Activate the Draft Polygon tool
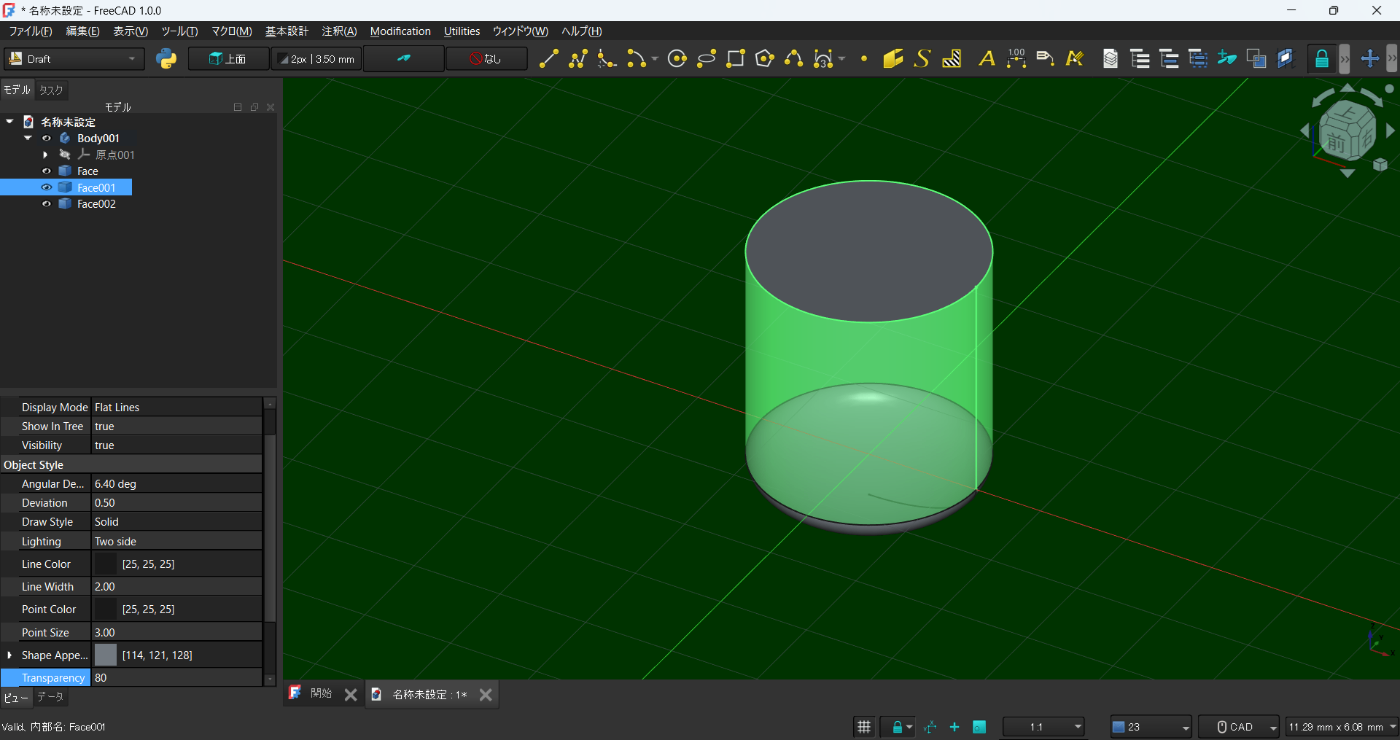This screenshot has width=1400, height=740. [765, 59]
